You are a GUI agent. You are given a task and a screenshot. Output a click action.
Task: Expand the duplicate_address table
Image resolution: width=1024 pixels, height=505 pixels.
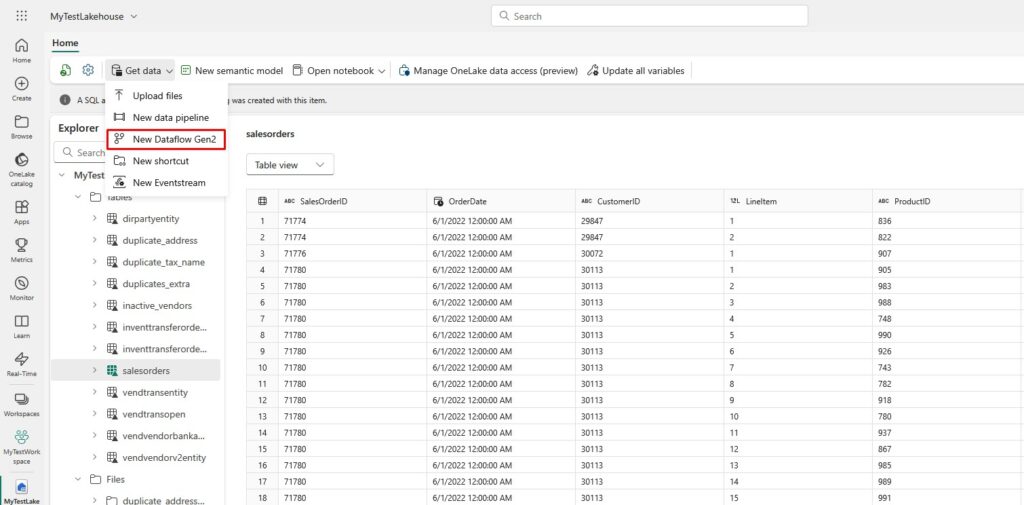coord(95,240)
